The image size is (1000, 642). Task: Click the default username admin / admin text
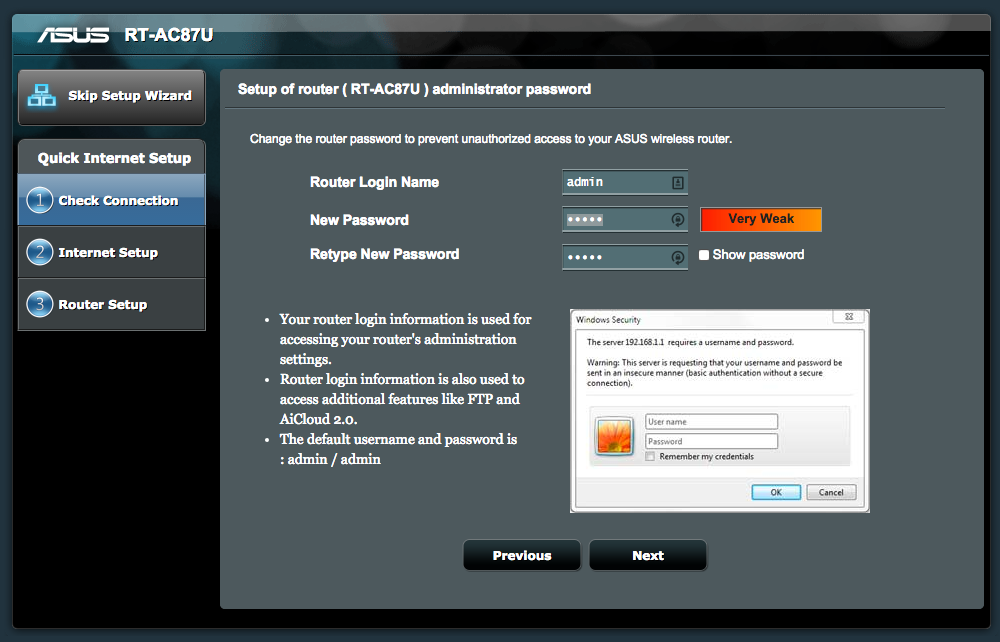point(399,449)
